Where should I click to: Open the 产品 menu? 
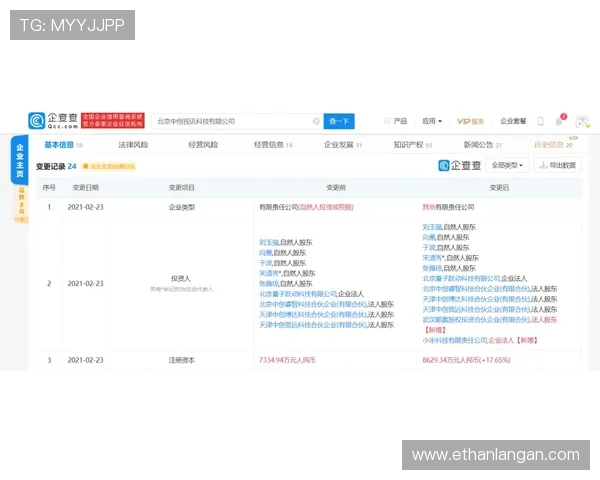pyautogui.click(x=400, y=121)
